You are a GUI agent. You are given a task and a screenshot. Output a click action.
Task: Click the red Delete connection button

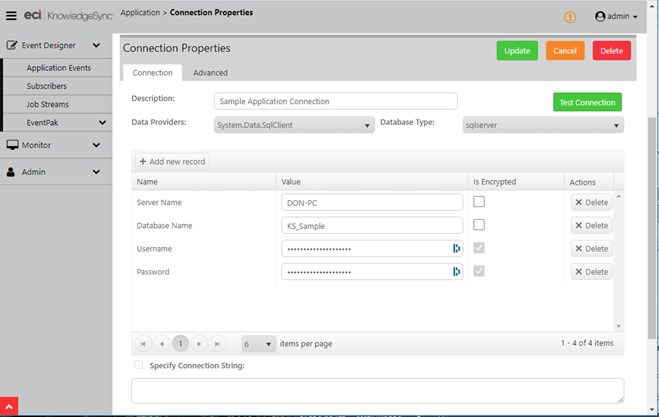point(612,51)
